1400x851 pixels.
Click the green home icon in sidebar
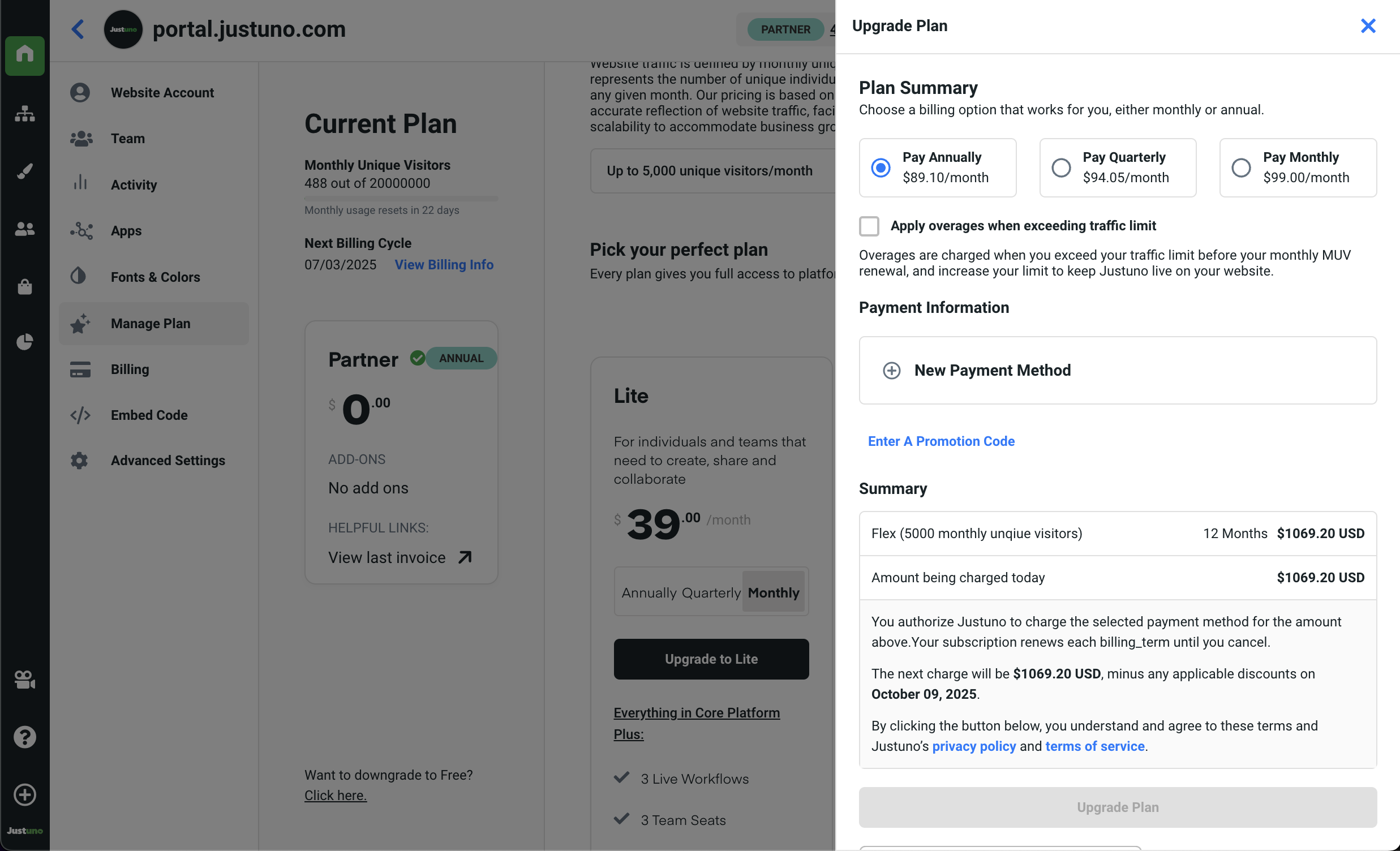point(24,55)
